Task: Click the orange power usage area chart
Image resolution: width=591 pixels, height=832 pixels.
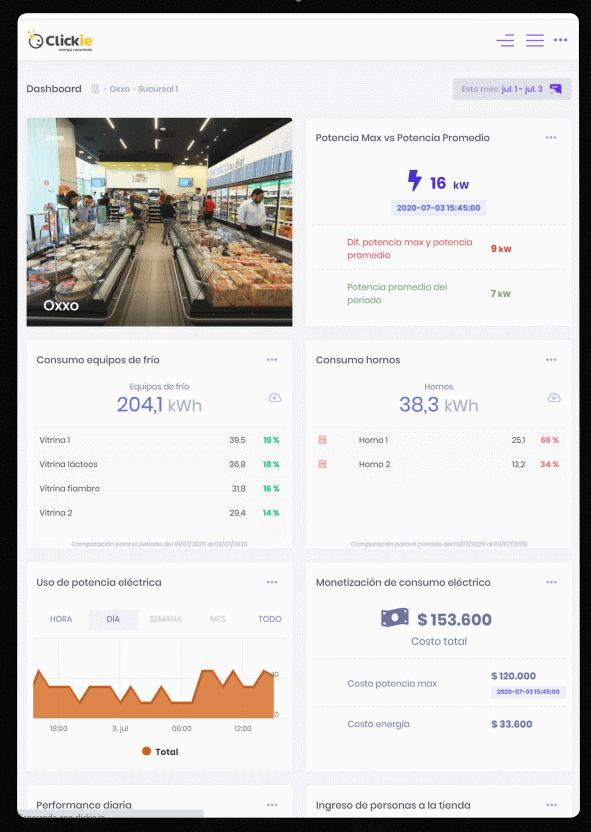Action: (154, 695)
